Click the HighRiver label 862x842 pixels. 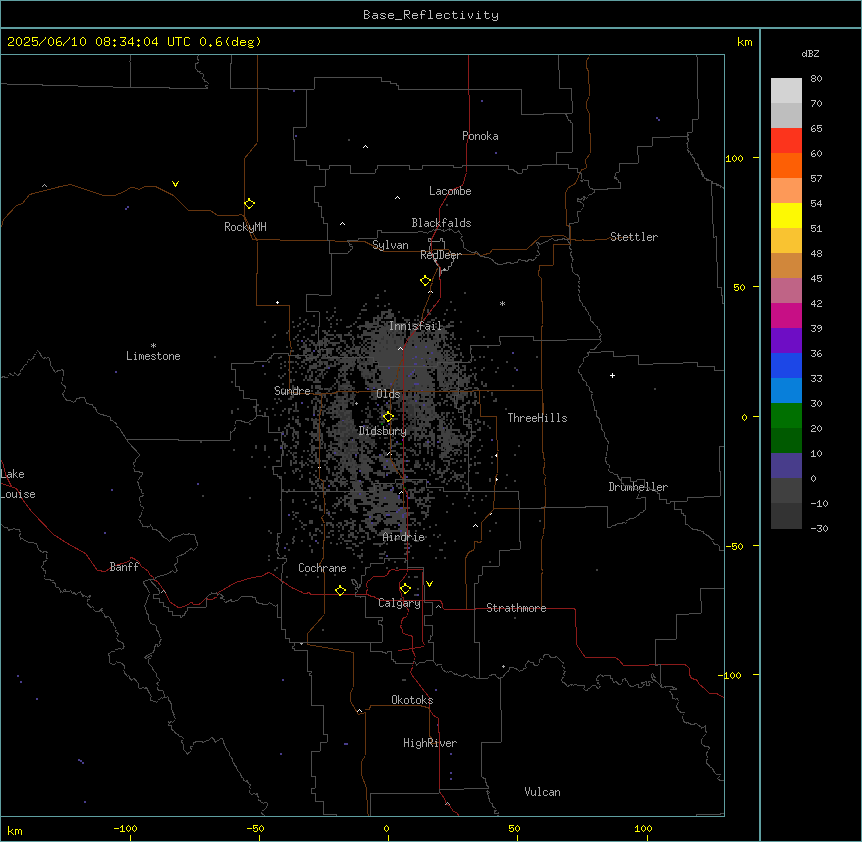pos(430,743)
